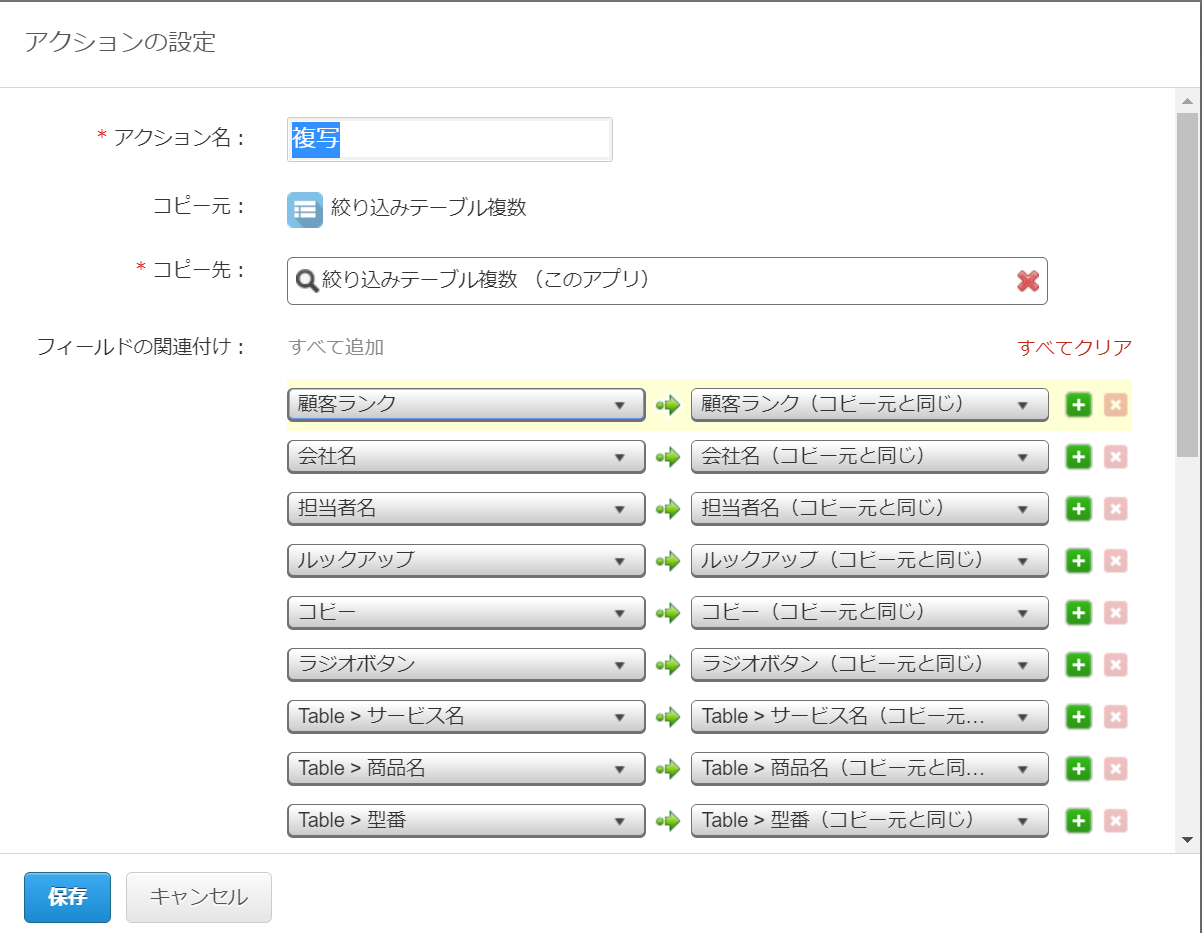Open destination ラジオボタン（コピー元と同じ）dropdown
The height and width of the screenshot is (933, 1202).
click(869, 665)
